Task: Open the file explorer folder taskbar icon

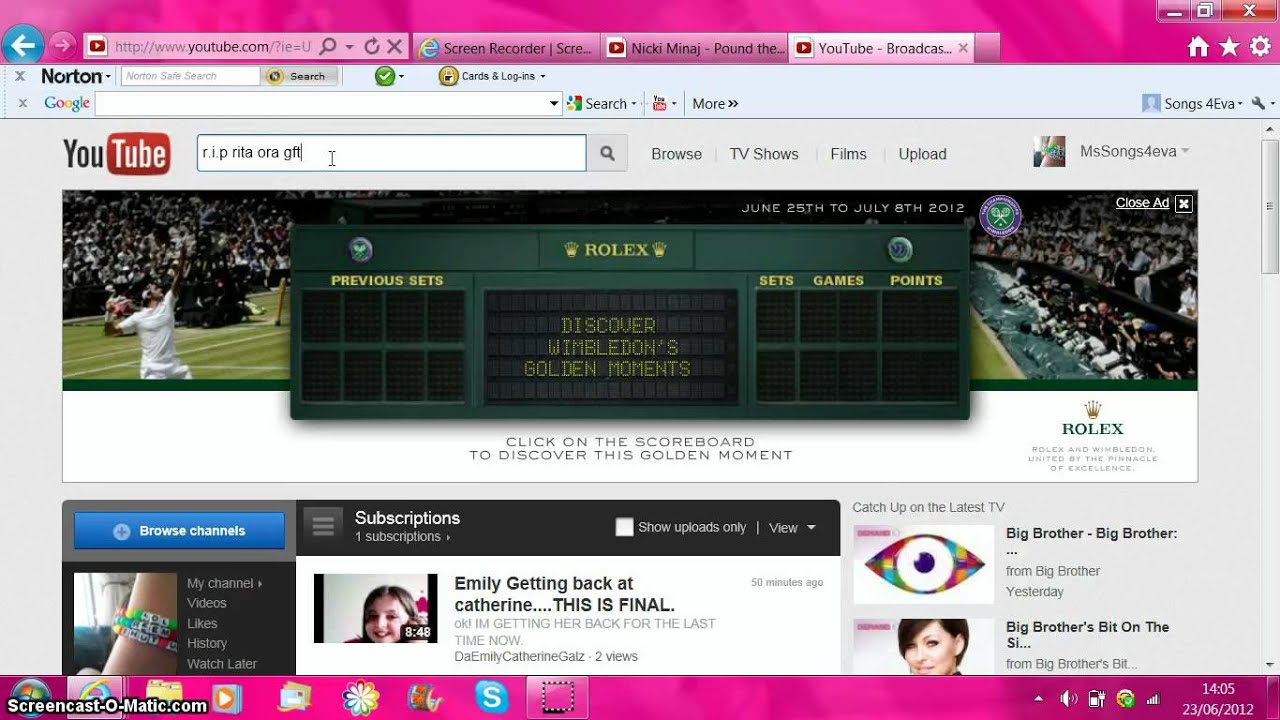Action: [164, 696]
